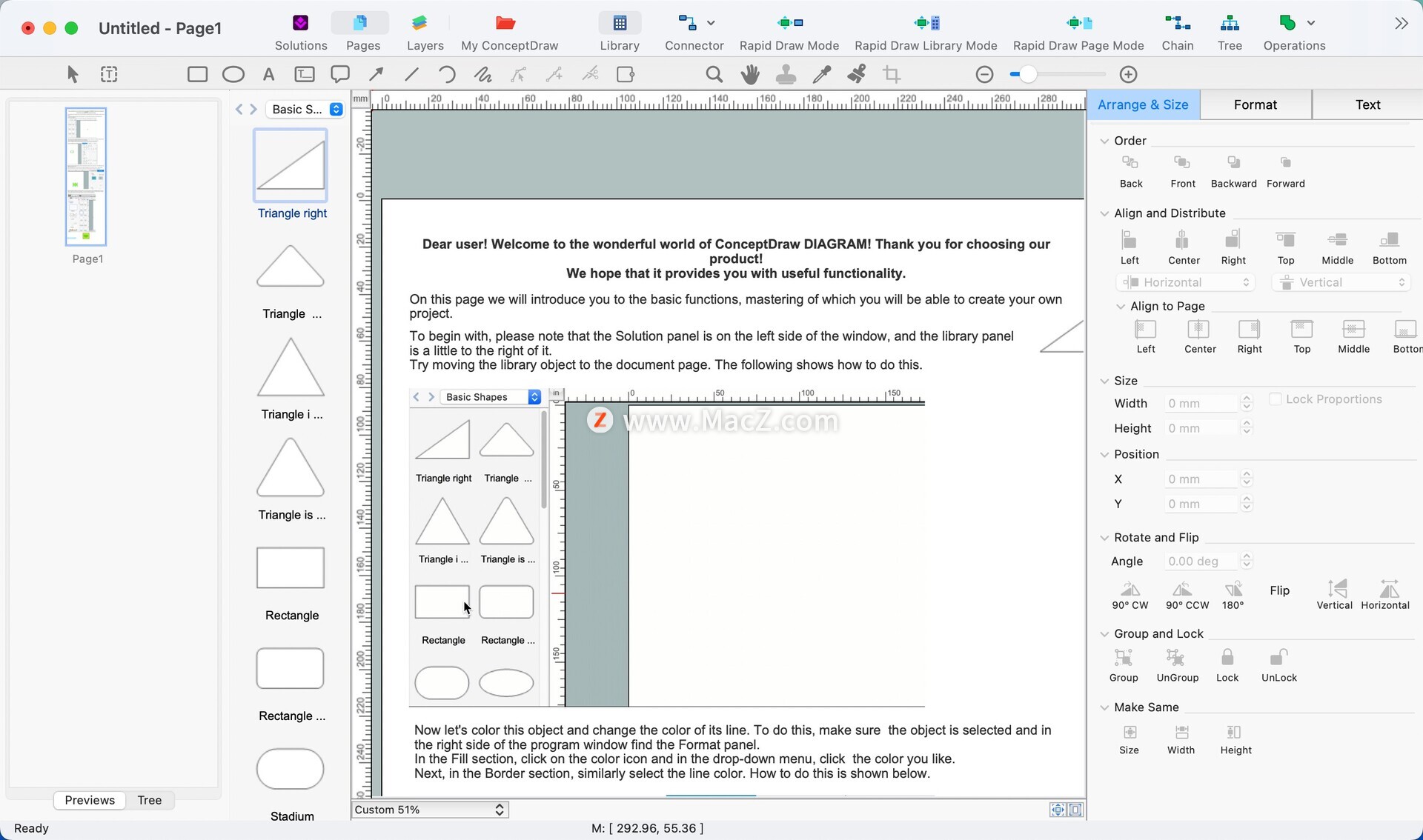Enable Rapid Draw Page Mode
1423x840 pixels.
point(1078,33)
